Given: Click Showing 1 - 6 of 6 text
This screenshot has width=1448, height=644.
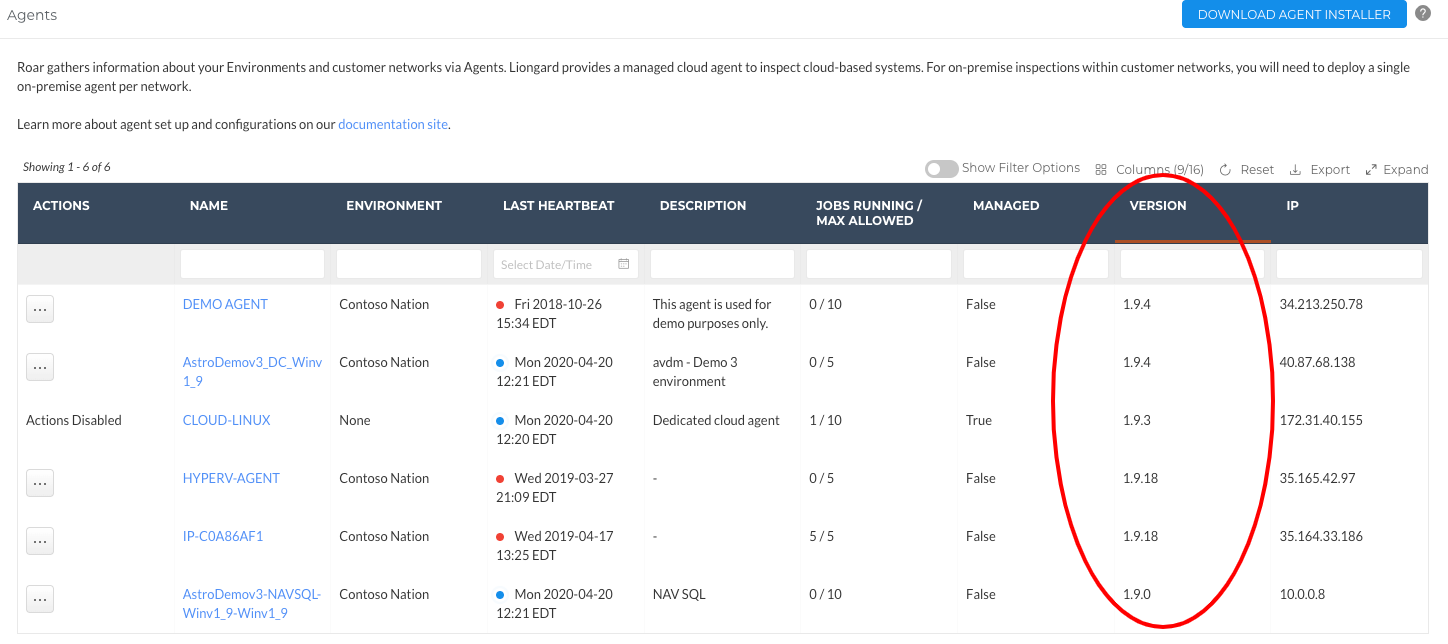Looking at the screenshot, I should point(67,167).
